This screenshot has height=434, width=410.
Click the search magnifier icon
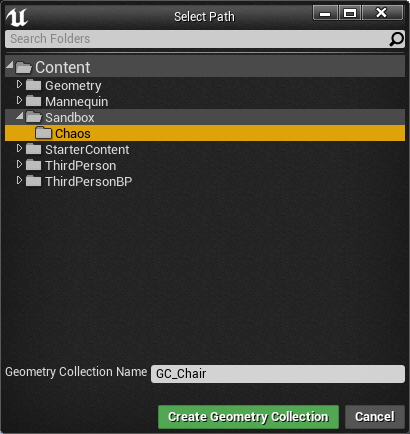pyautogui.click(x=397, y=39)
